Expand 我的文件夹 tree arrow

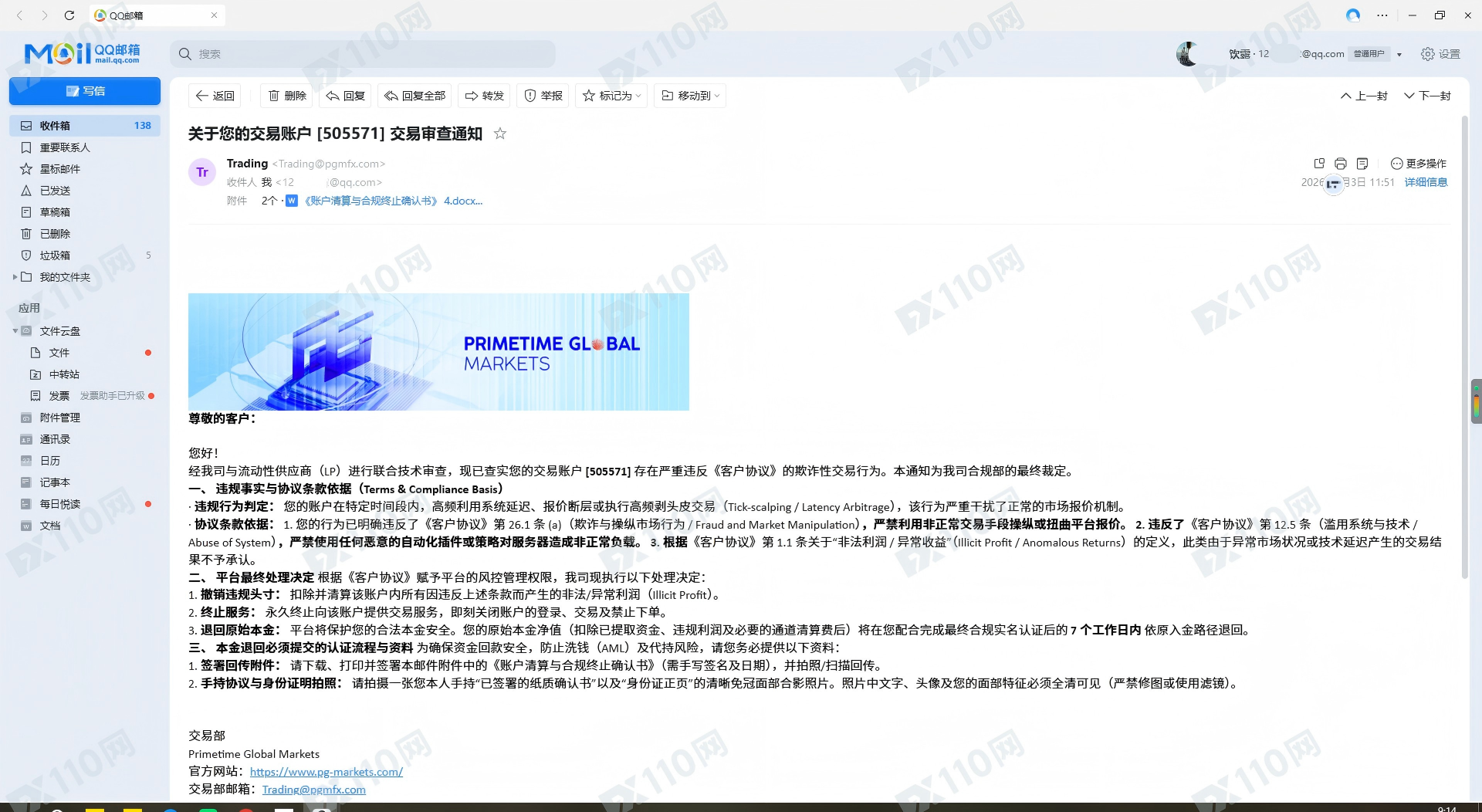pyautogui.click(x=15, y=277)
